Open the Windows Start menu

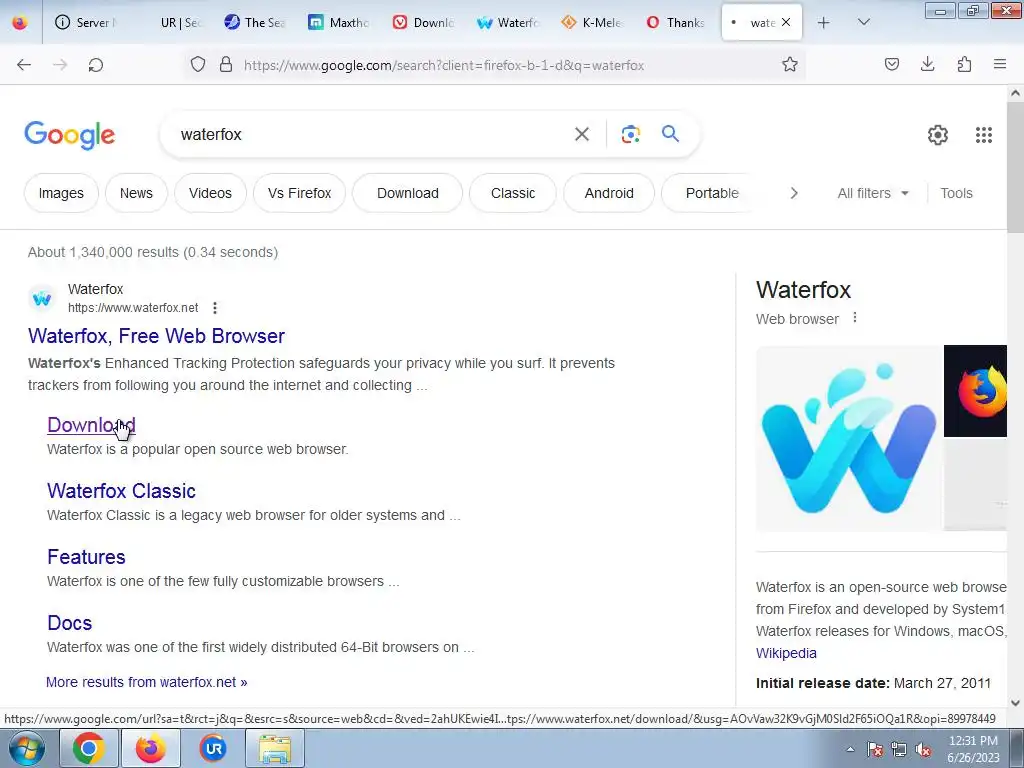(x=27, y=748)
